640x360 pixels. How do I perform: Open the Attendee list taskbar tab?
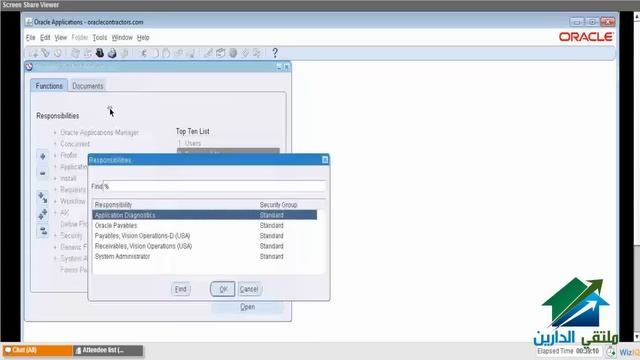108,350
